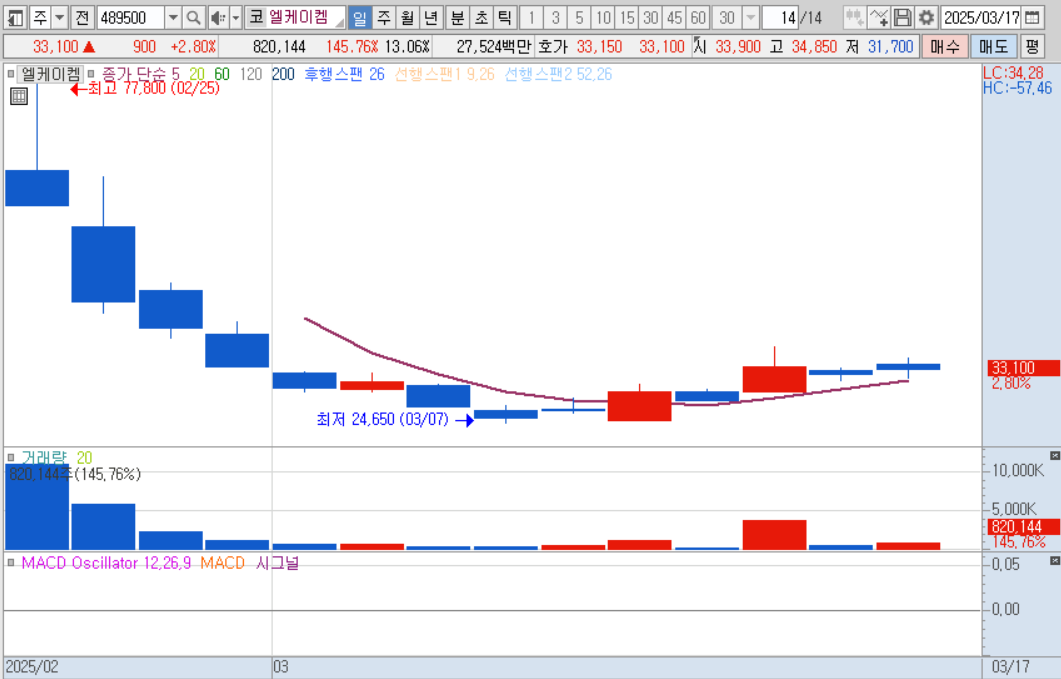Viewport: 1061px width, 679px height.
Task: Click the 엘케이켐 chart legend label
Action: click(50, 74)
